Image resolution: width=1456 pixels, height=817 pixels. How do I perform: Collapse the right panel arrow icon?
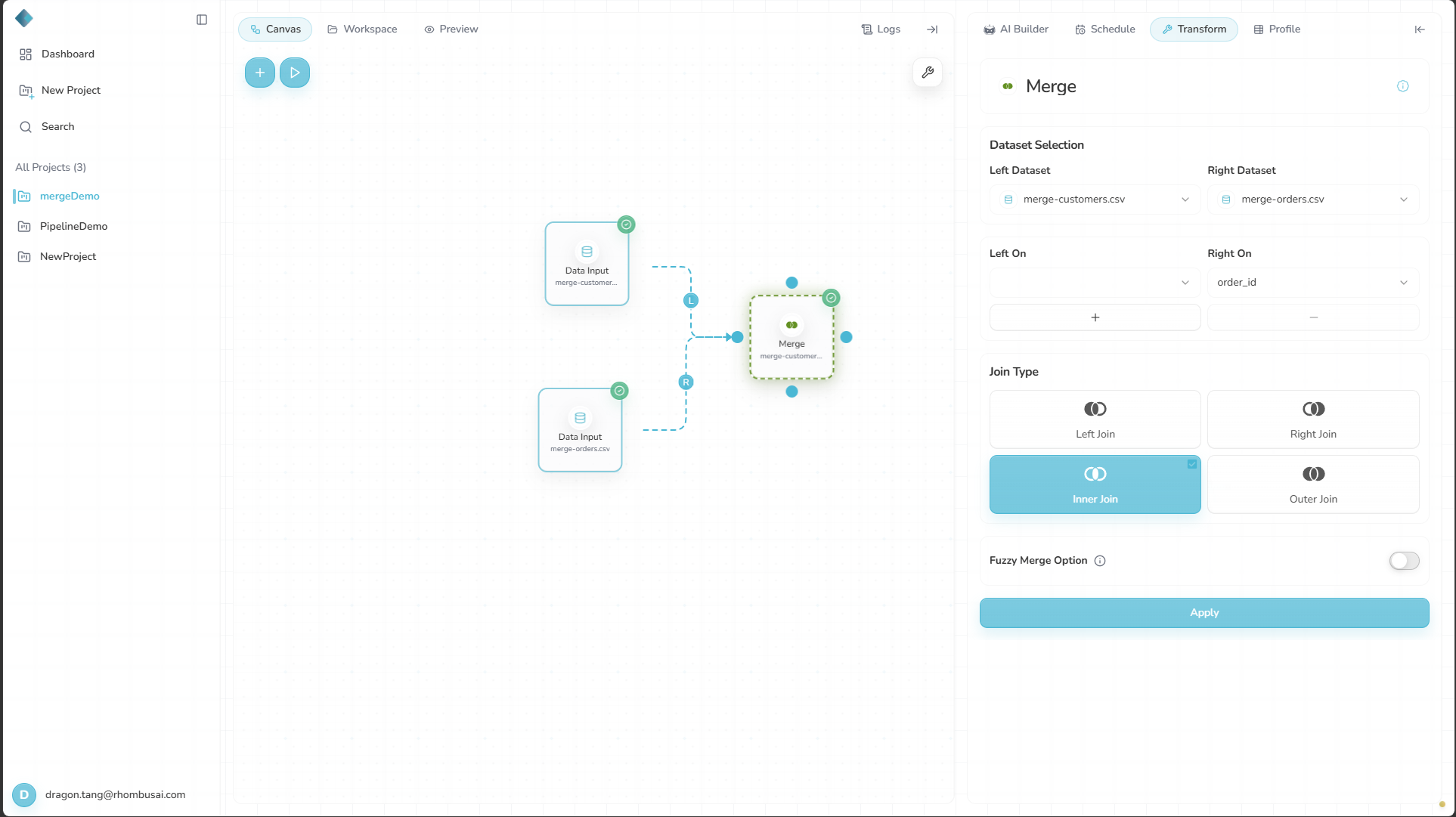click(1420, 29)
